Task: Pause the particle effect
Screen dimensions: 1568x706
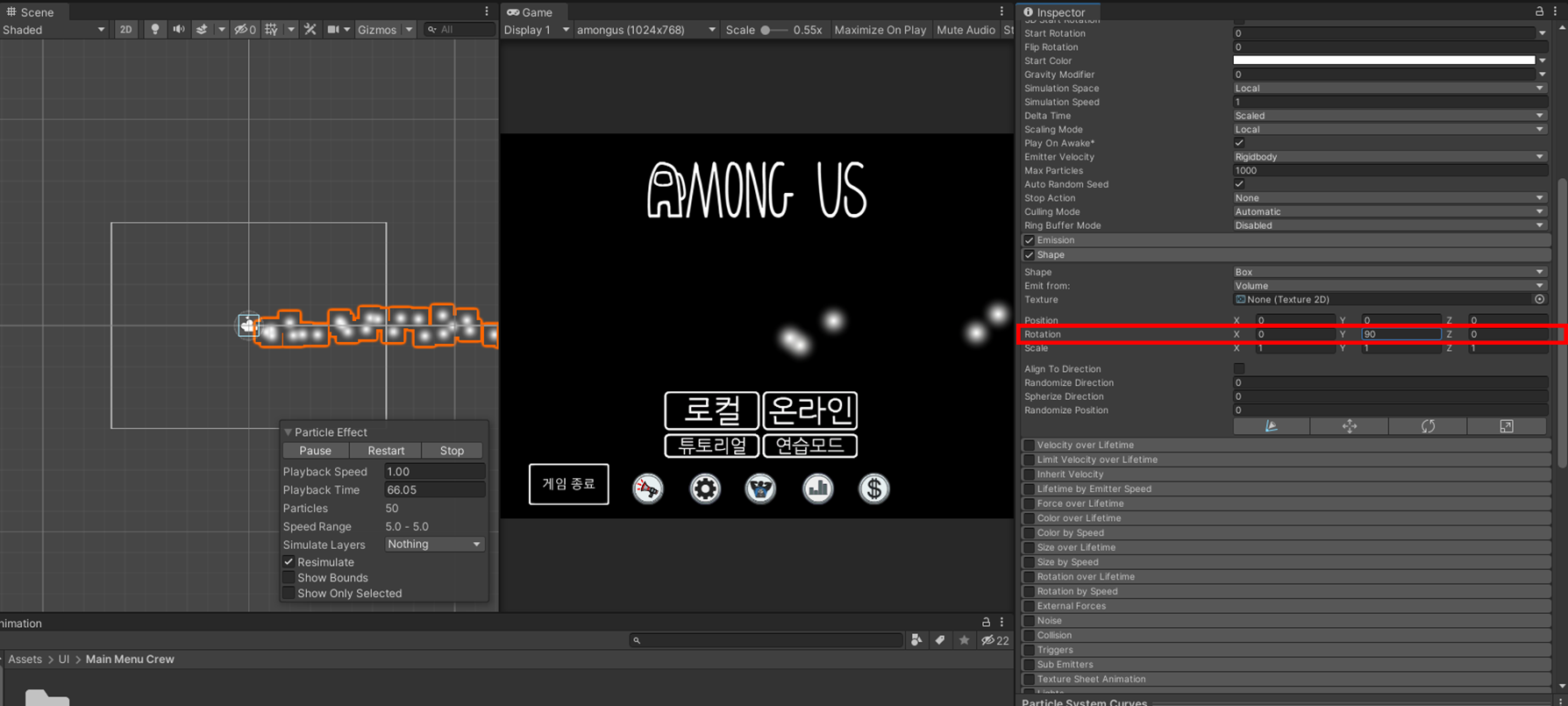Action: click(x=316, y=451)
